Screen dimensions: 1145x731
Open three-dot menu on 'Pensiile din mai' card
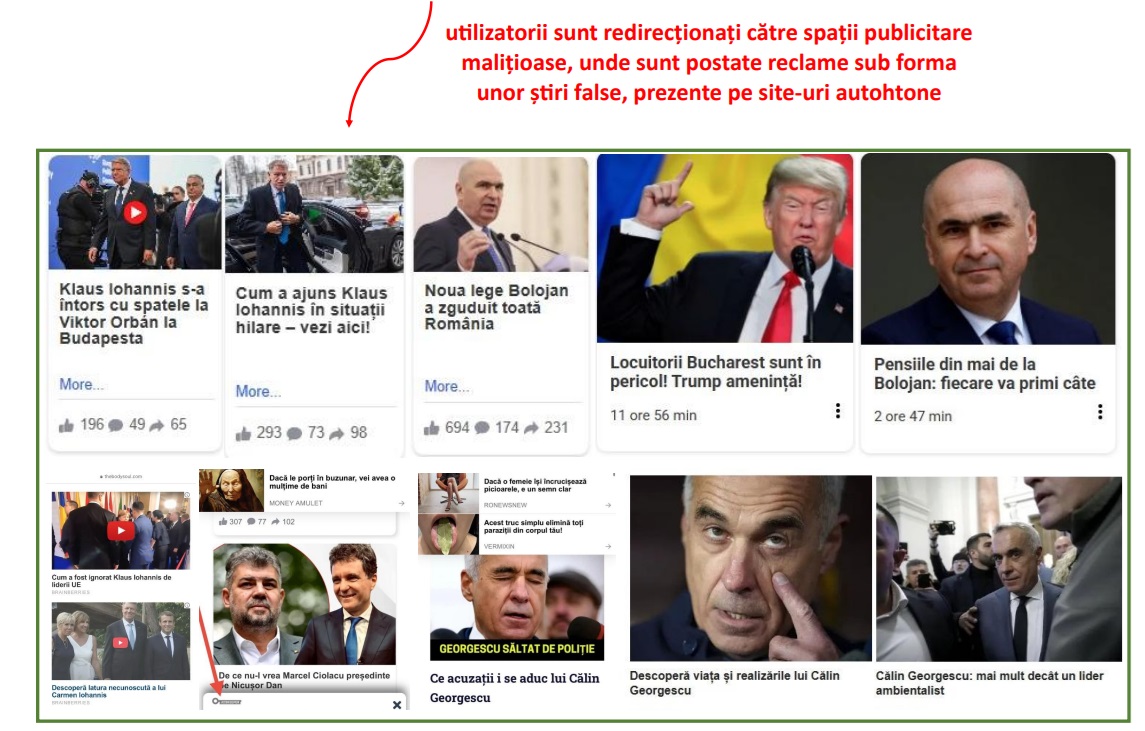pos(1100,412)
